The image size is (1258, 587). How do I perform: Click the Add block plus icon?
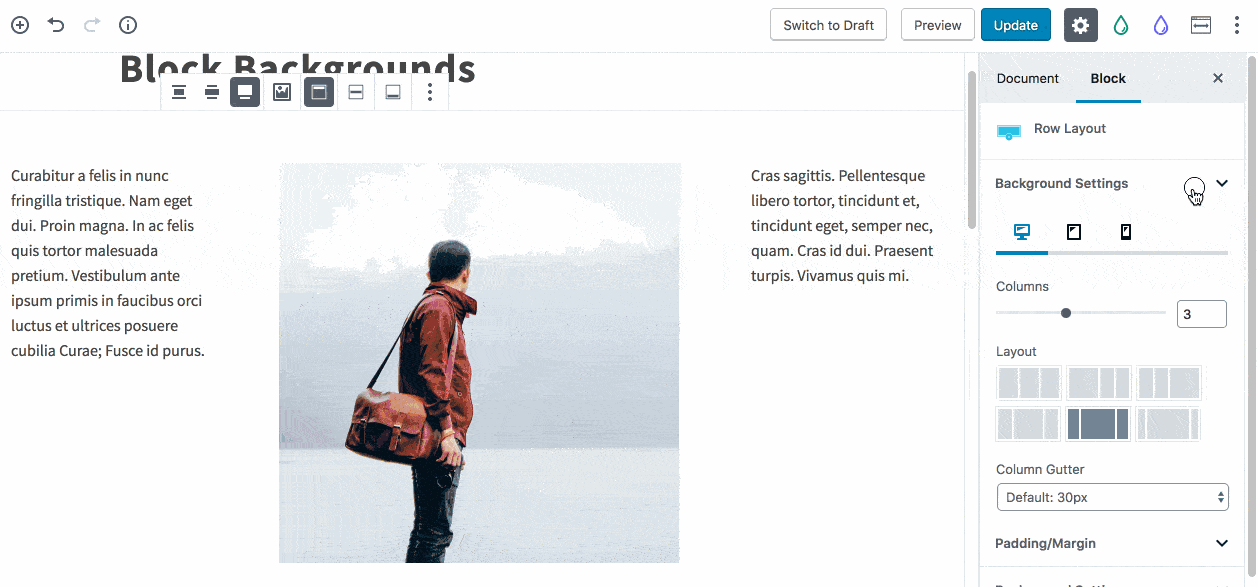20,25
